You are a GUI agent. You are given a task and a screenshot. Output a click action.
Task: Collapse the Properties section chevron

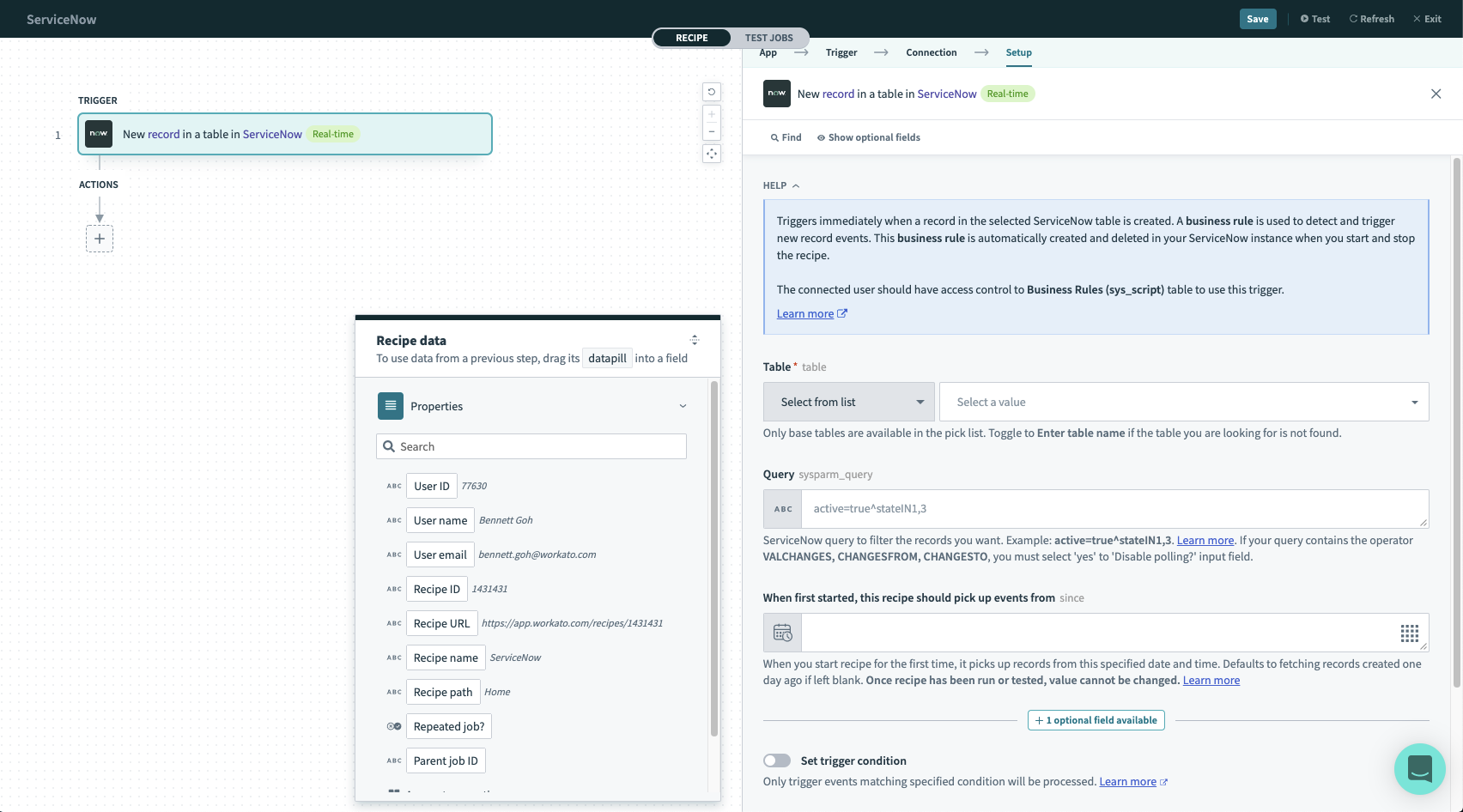pyautogui.click(x=683, y=406)
